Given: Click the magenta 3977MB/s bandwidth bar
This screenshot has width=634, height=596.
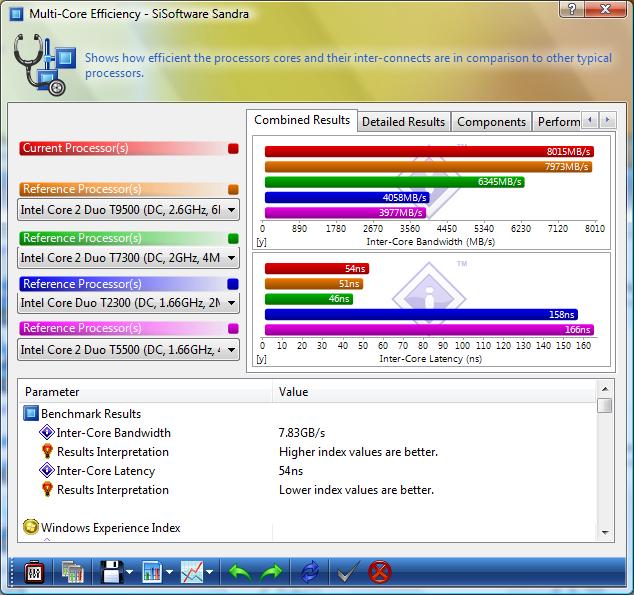Looking at the screenshot, I should [346, 212].
